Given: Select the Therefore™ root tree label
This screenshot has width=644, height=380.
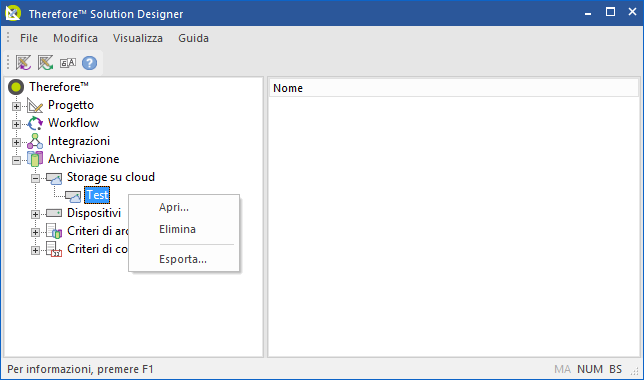Looking at the screenshot, I should [x=59, y=87].
